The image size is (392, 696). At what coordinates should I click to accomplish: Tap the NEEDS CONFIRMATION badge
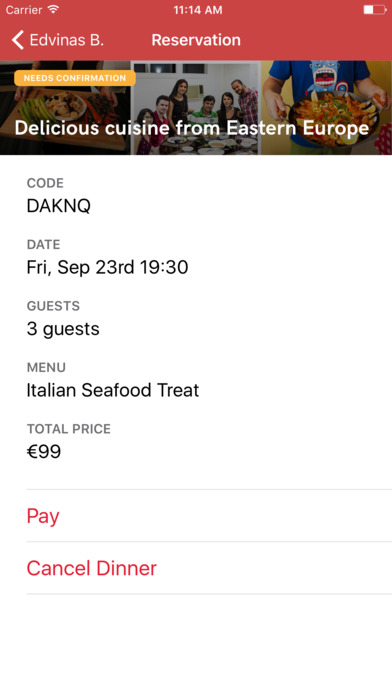click(x=75, y=78)
